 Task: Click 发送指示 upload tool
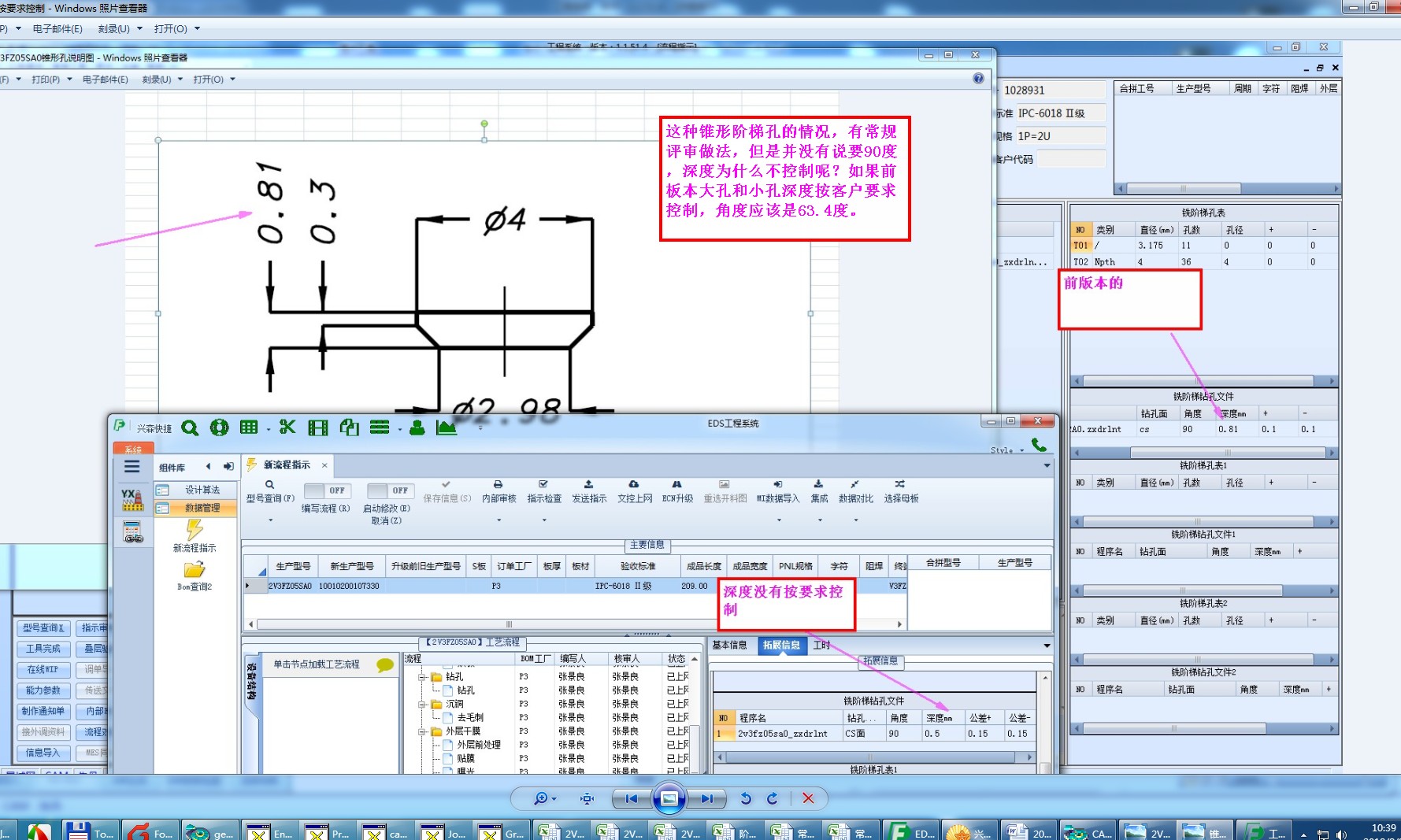(589, 491)
